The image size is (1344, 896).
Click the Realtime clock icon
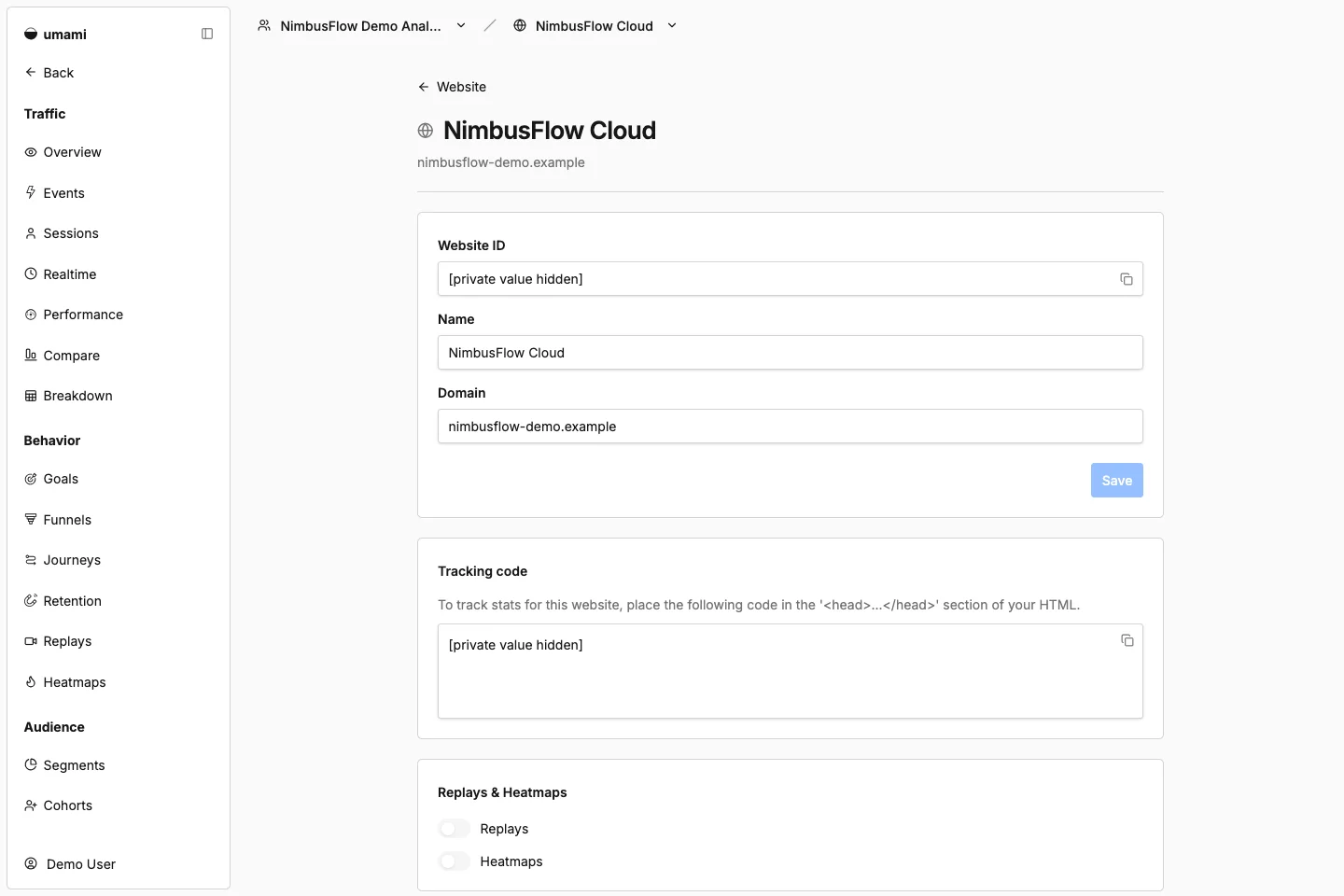click(31, 274)
